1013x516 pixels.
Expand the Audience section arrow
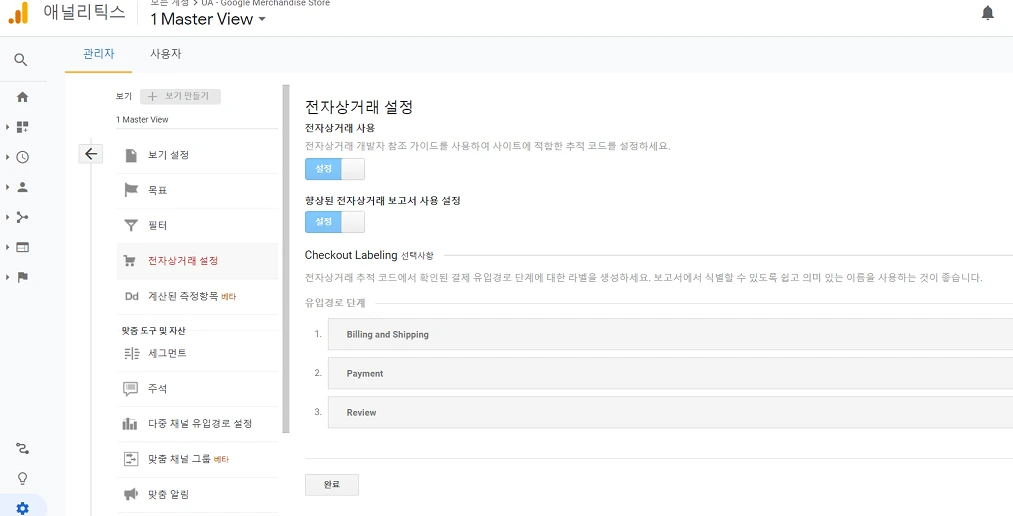[7, 187]
